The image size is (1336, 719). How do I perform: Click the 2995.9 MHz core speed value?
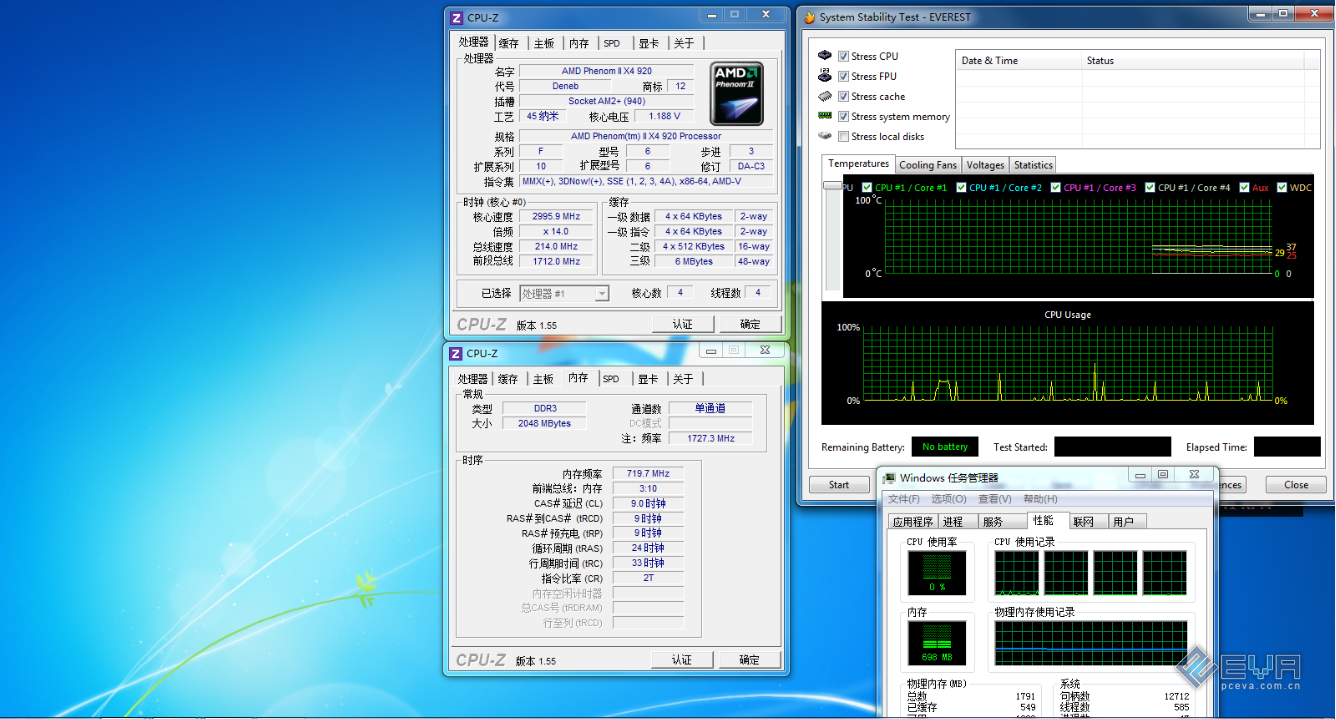click(x=556, y=216)
